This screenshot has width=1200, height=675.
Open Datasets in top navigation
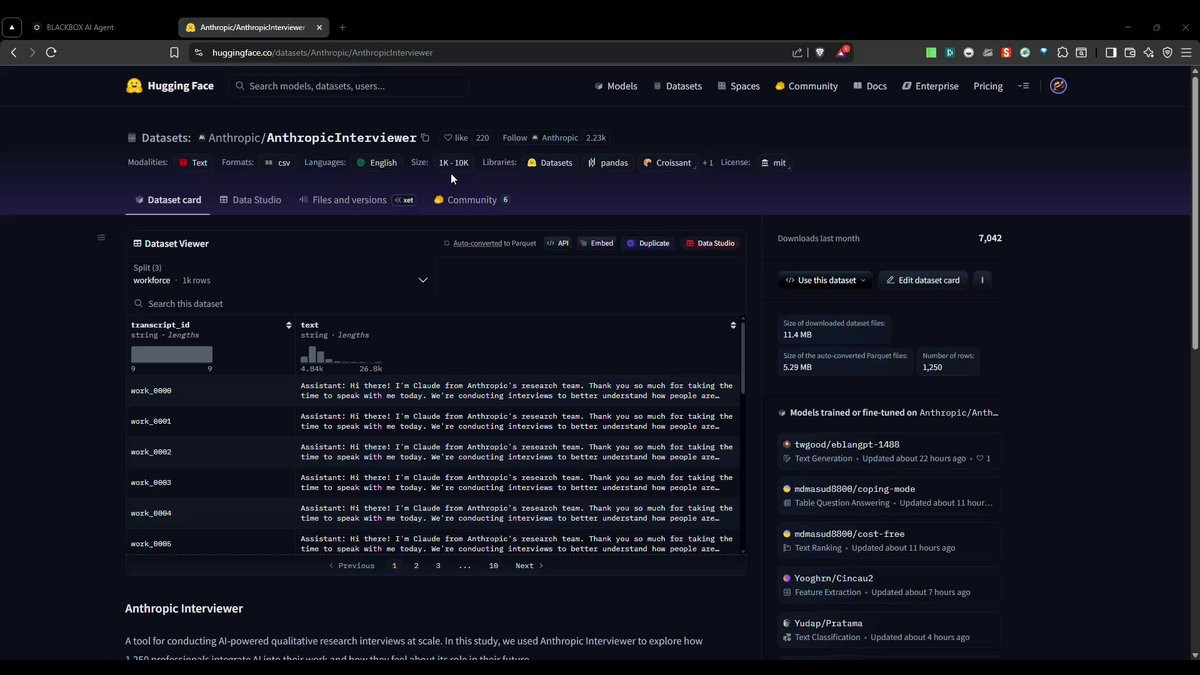click(678, 86)
